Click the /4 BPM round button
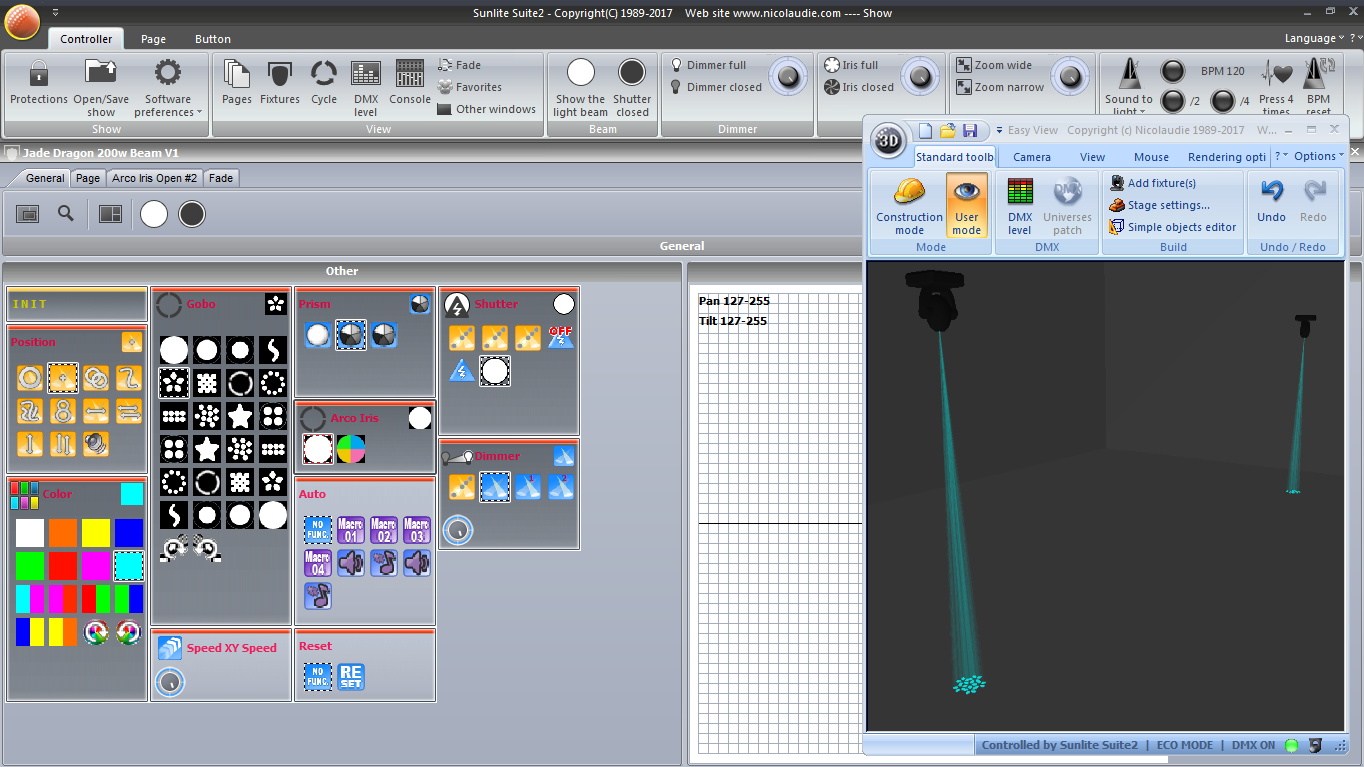This screenshot has height=767, width=1364. (1223, 100)
